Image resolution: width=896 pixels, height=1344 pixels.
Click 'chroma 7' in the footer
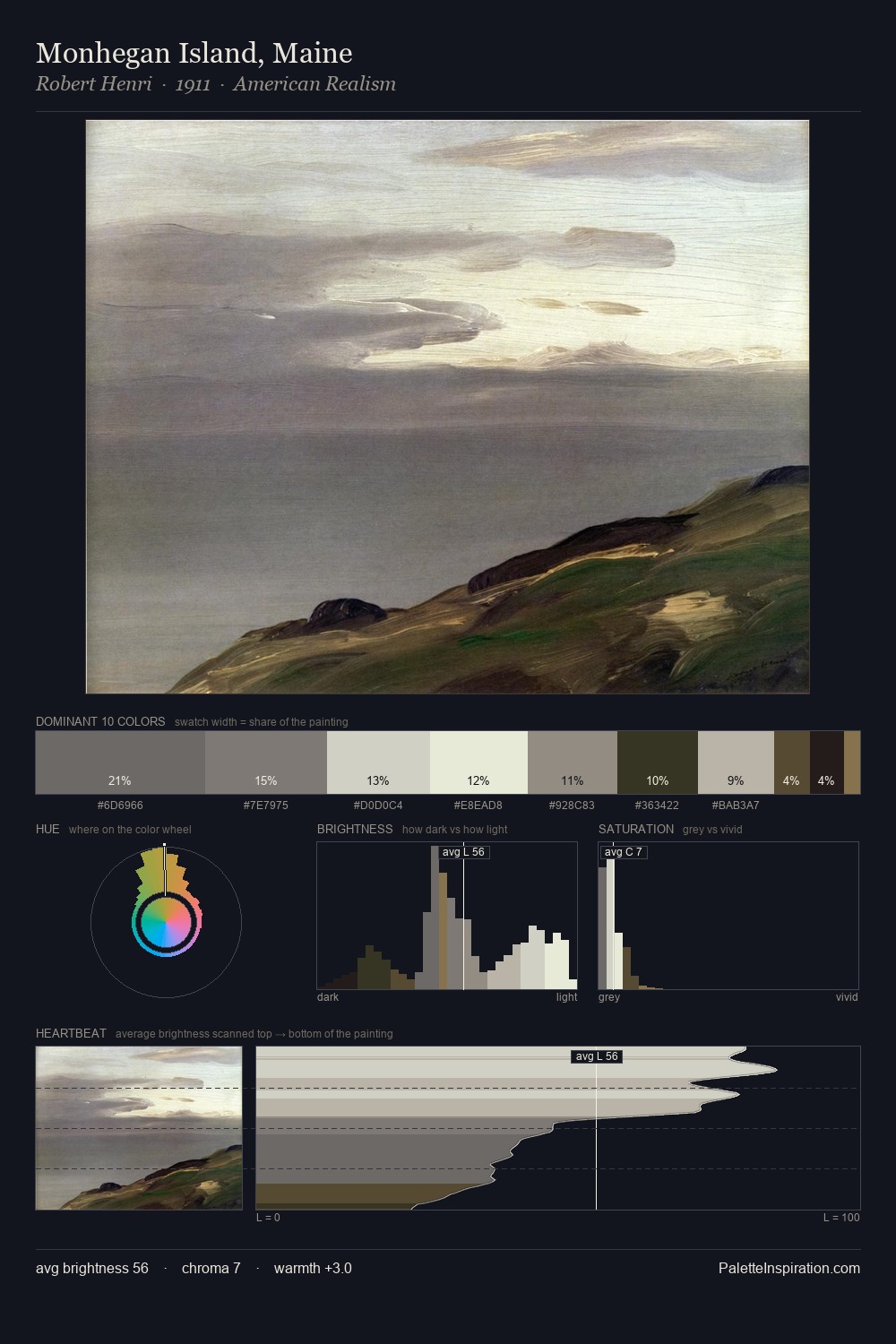[x=211, y=1268]
